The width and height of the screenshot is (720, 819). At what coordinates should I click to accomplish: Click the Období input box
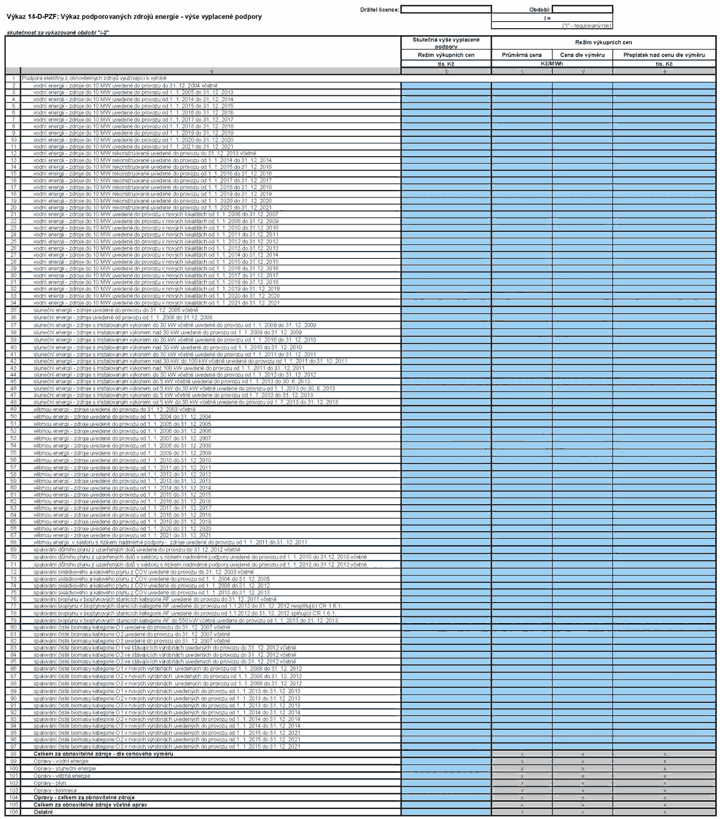582,9
